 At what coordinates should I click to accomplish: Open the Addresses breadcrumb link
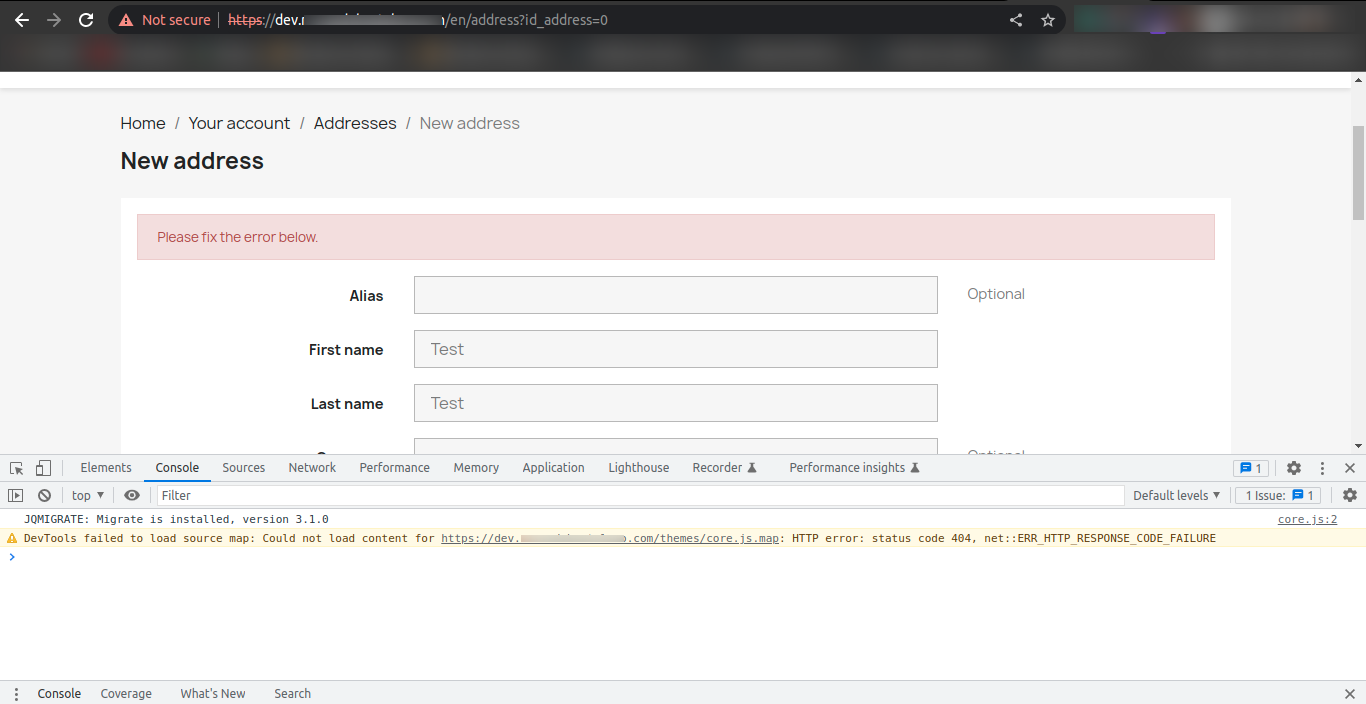(x=355, y=123)
